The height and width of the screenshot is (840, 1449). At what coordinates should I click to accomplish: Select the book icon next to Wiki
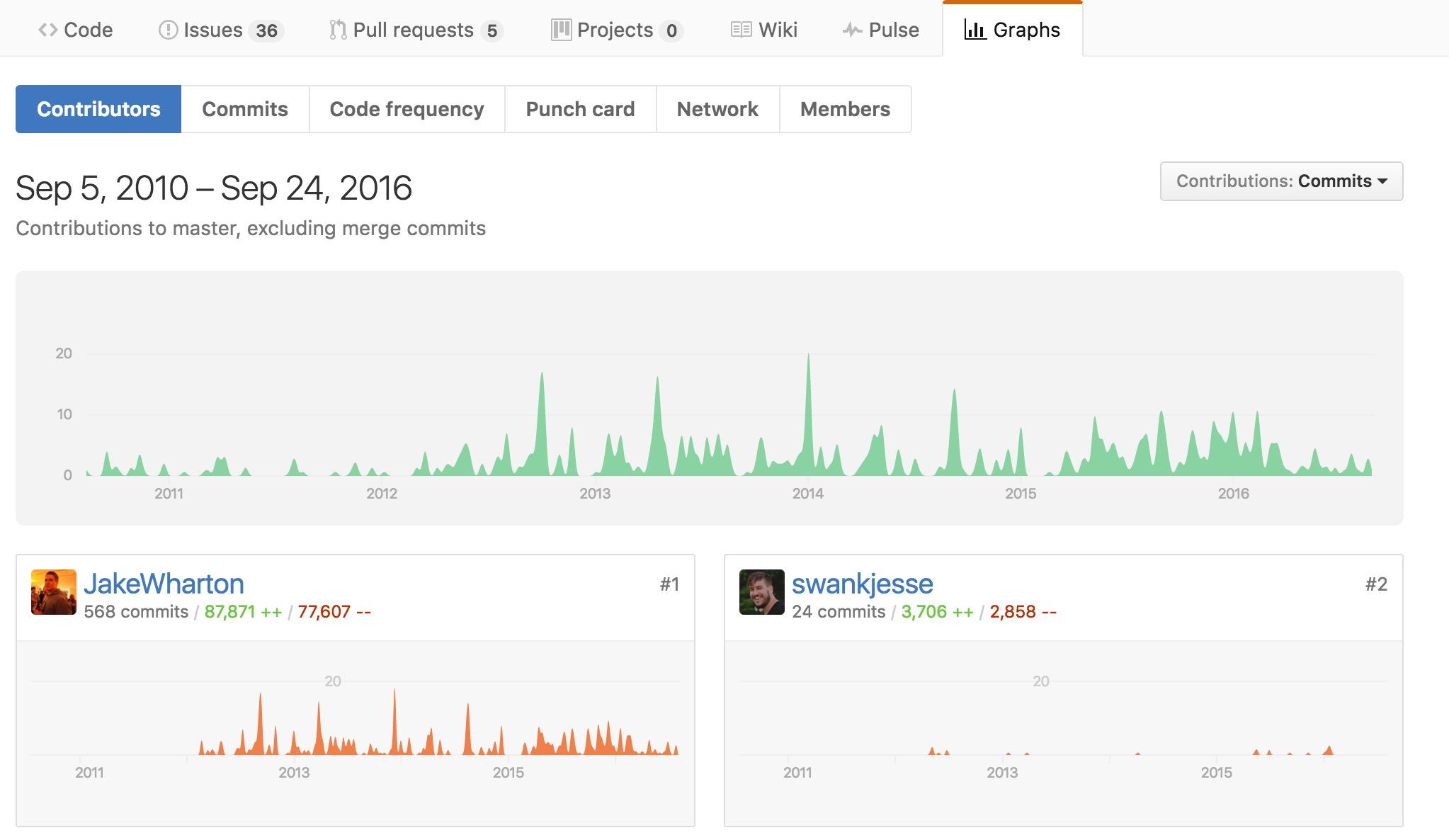click(x=741, y=29)
